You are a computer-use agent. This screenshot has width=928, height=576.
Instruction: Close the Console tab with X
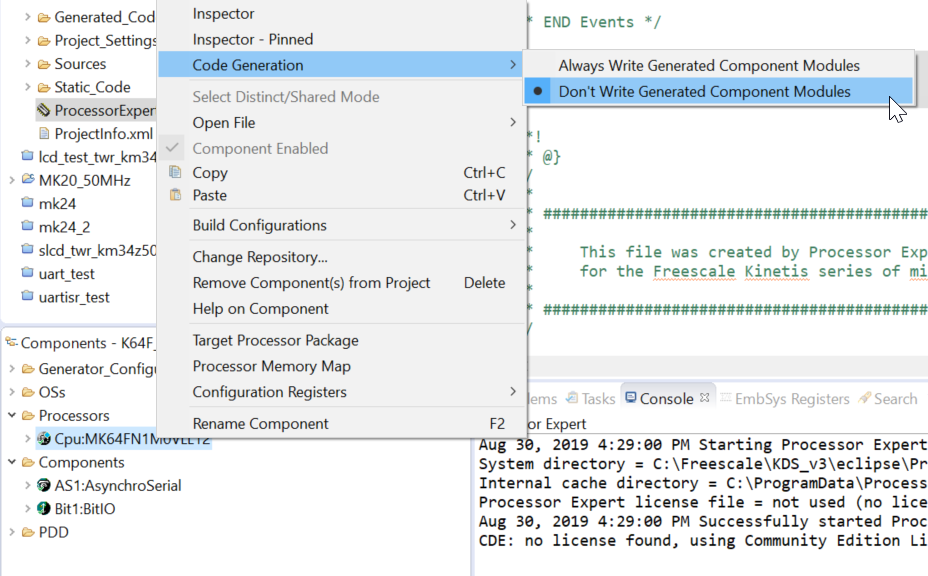pyautogui.click(x=703, y=398)
